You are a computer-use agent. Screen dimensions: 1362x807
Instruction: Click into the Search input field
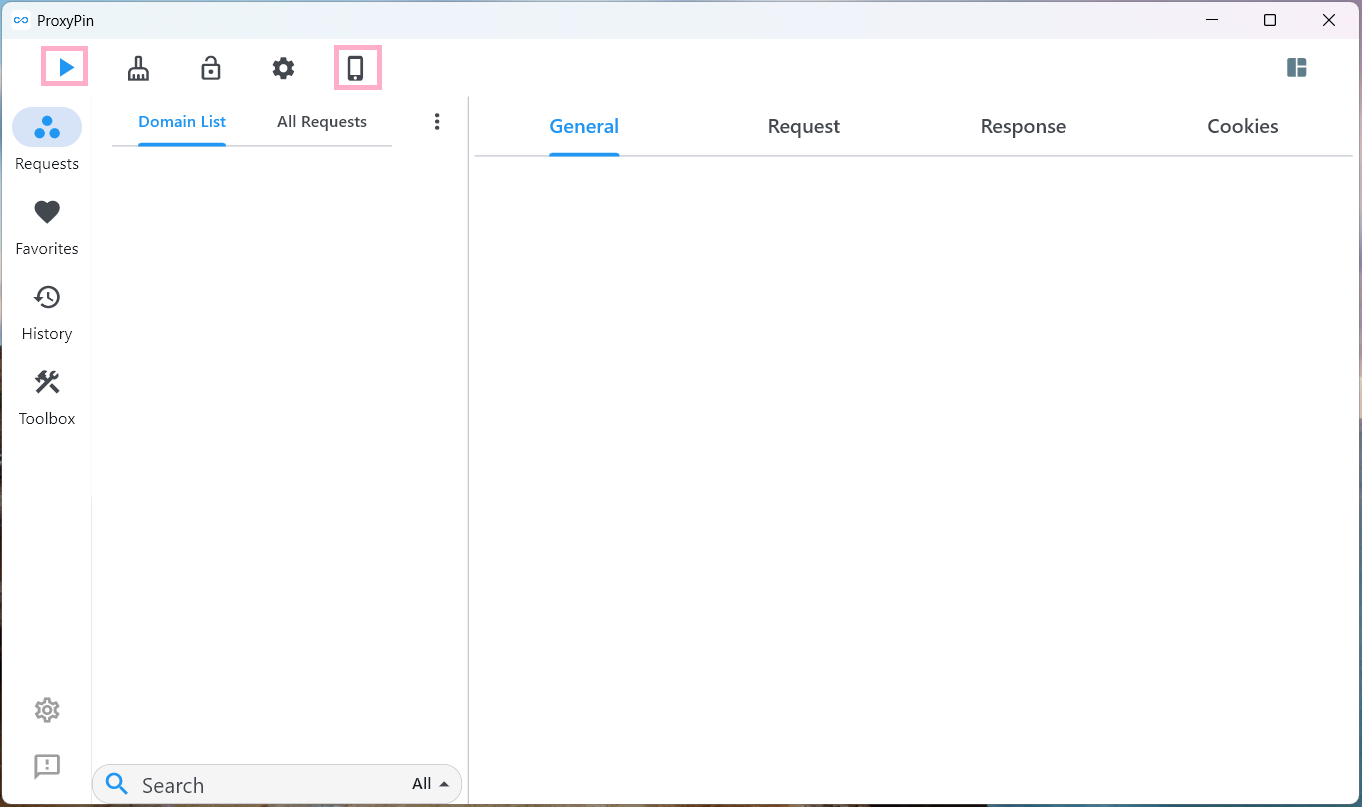point(270,785)
